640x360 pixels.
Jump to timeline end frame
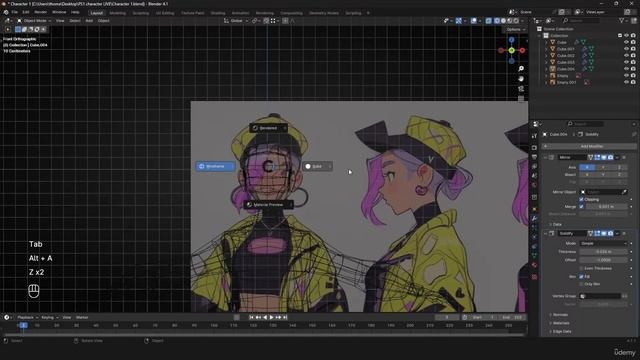pyautogui.click(x=285, y=317)
